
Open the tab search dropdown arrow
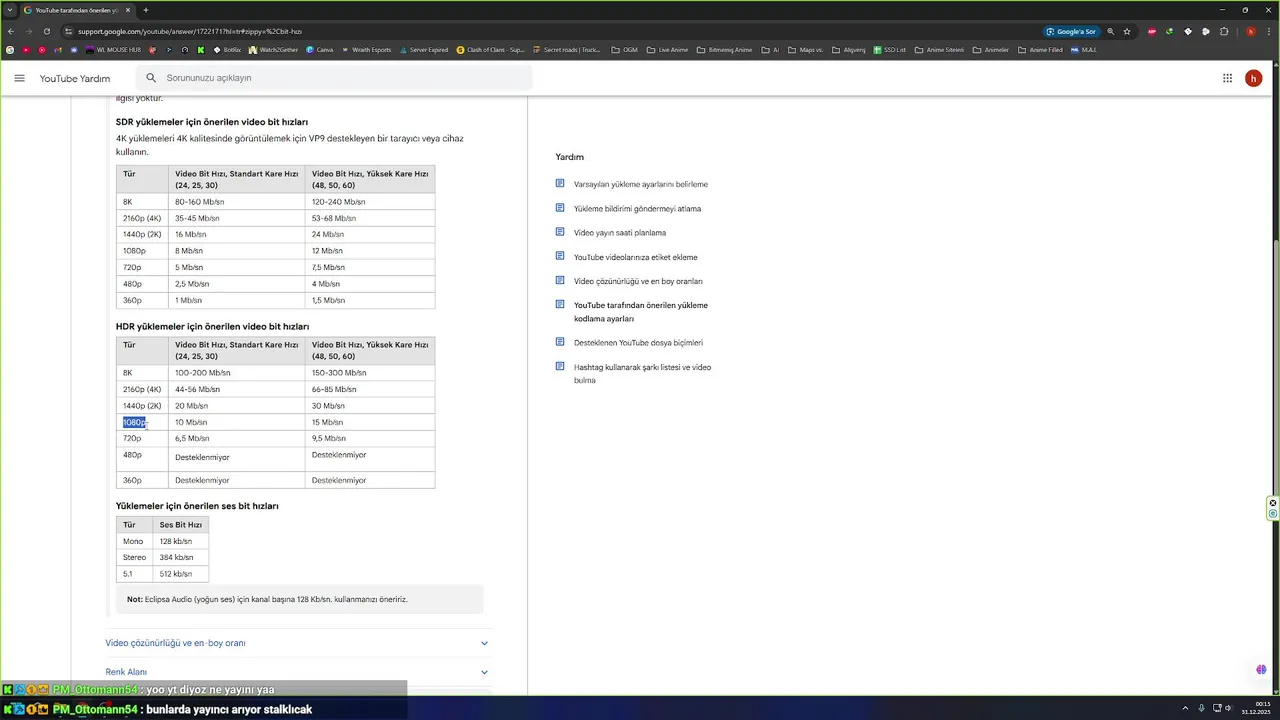[9, 10]
